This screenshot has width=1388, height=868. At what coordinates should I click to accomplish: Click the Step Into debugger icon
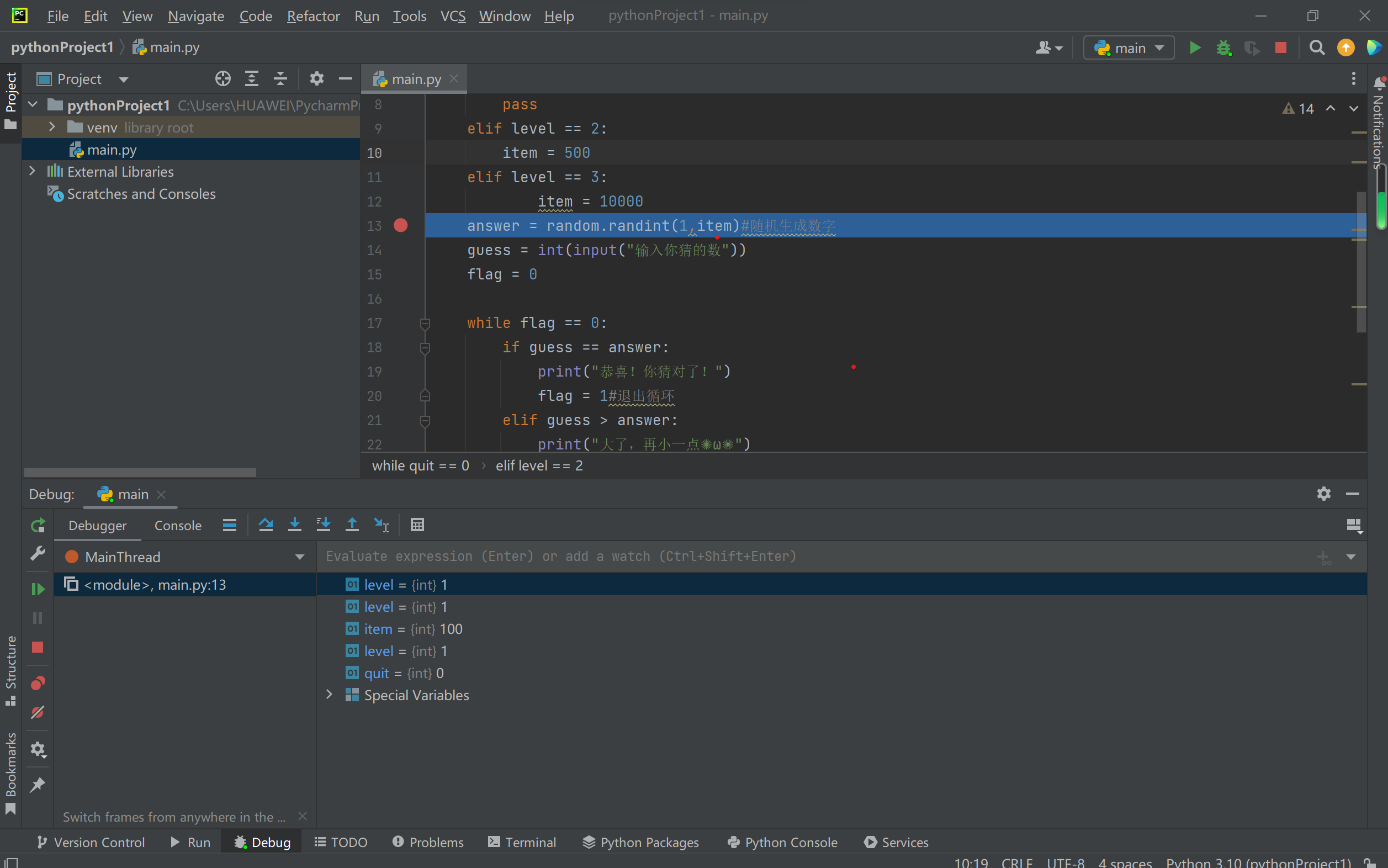pos(294,525)
